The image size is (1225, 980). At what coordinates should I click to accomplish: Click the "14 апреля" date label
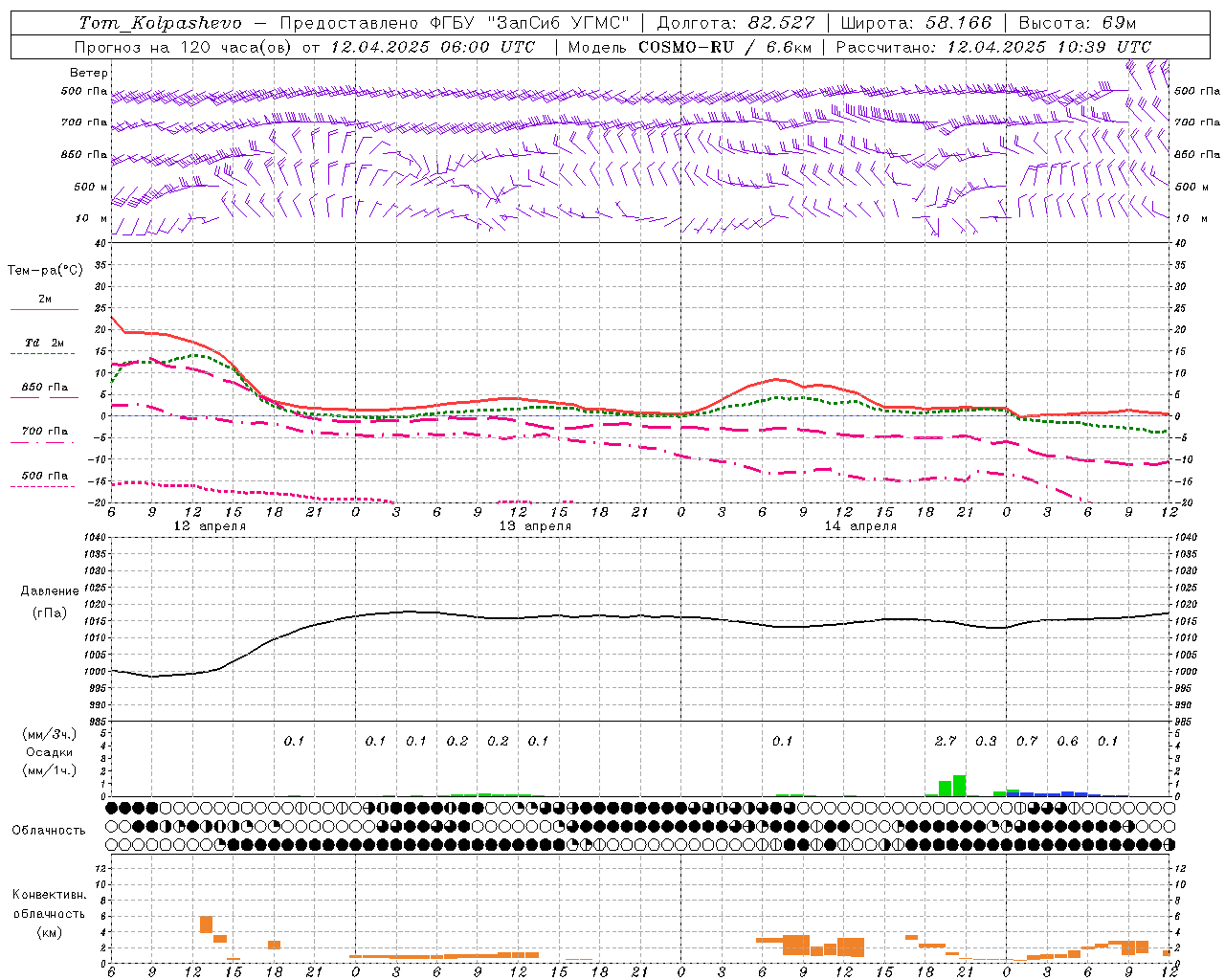click(860, 526)
